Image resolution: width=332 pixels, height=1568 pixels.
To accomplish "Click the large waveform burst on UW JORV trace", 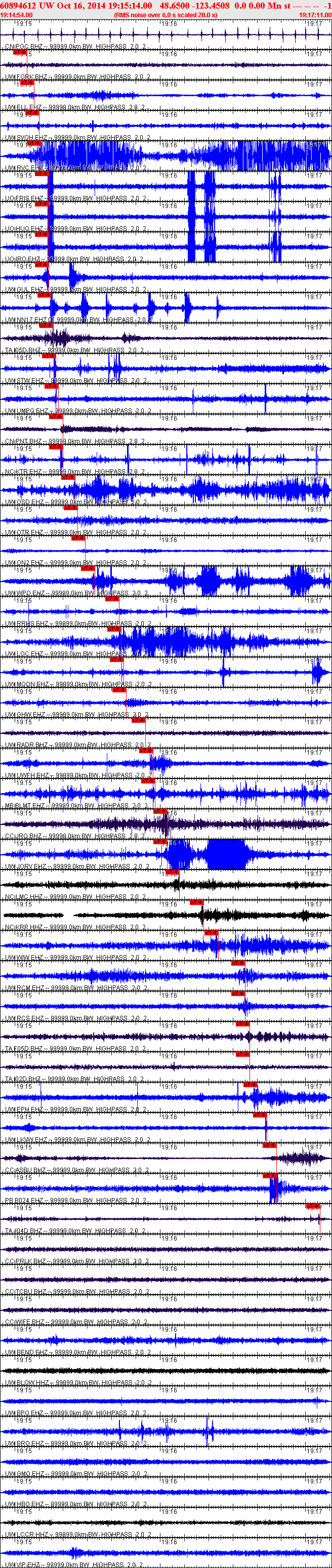I will tap(225, 855).
